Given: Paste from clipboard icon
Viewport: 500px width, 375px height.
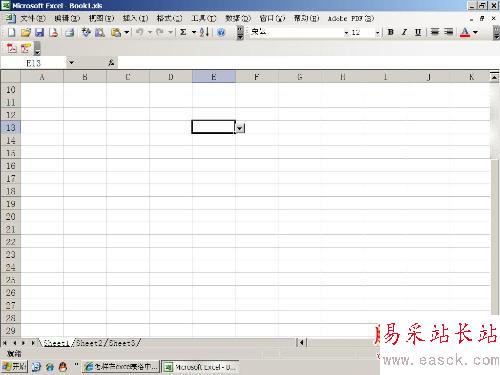Looking at the screenshot, I should [116, 32].
